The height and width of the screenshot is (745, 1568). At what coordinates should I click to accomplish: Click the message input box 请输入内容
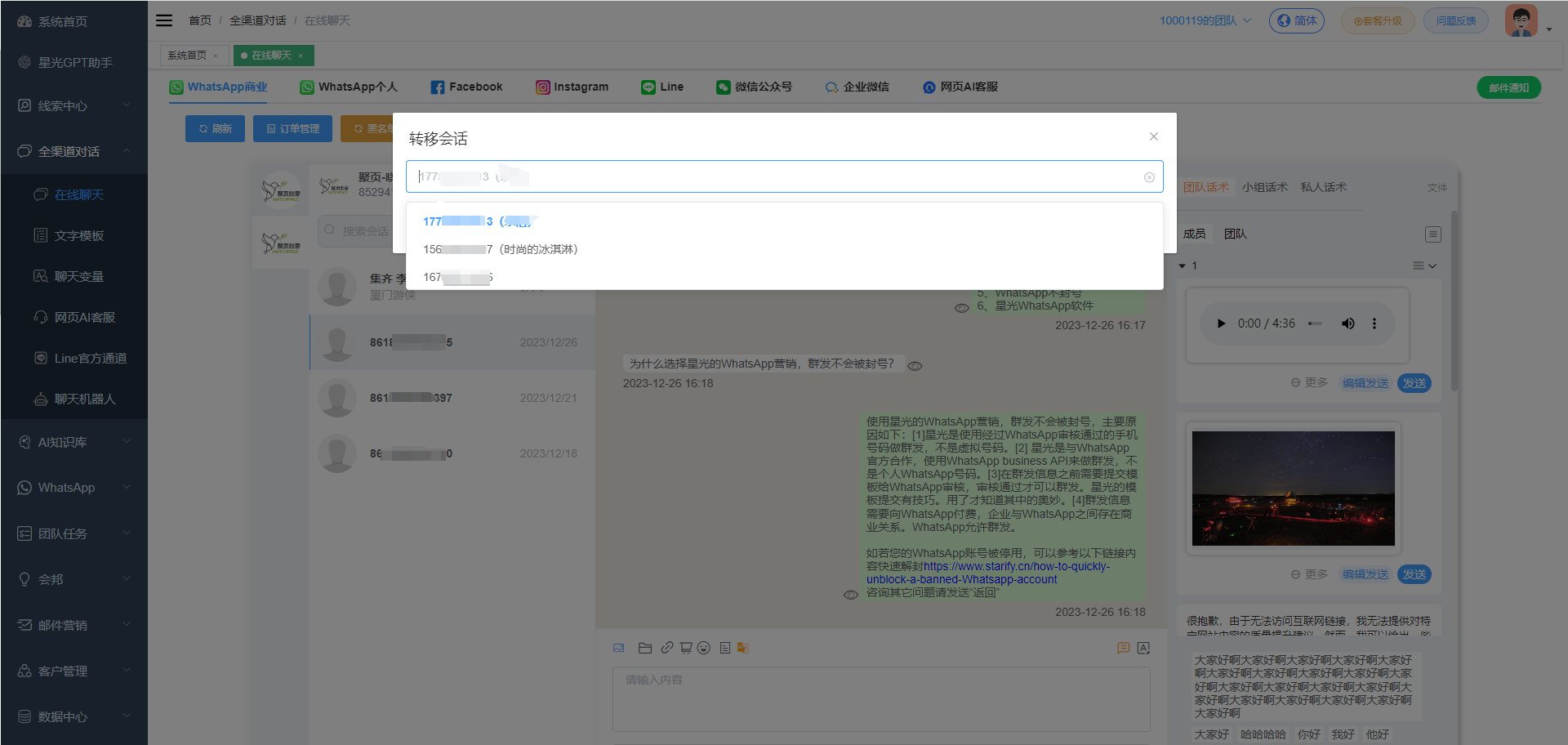click(881, 698)
